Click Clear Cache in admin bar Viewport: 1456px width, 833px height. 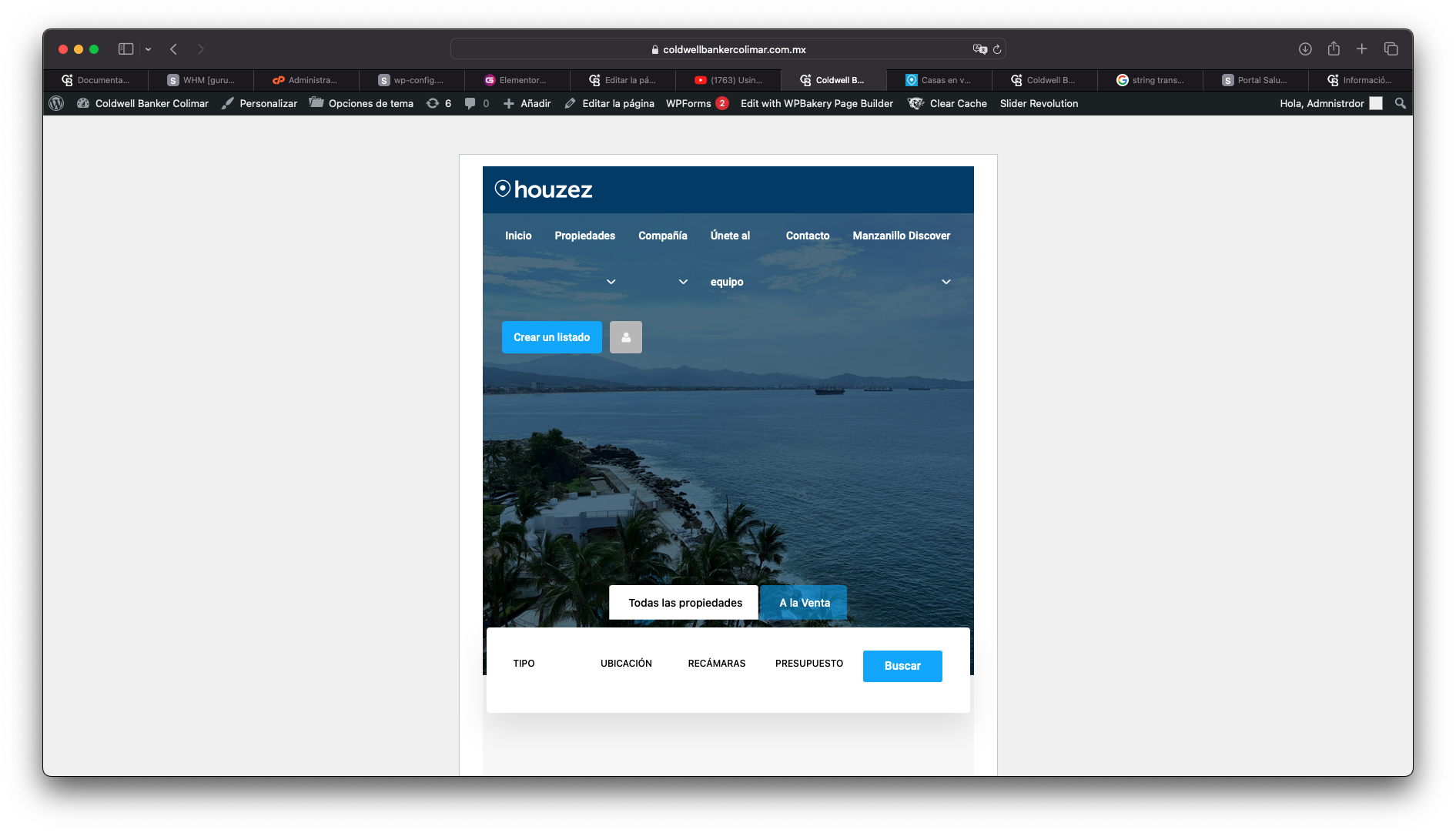[948, 103]
